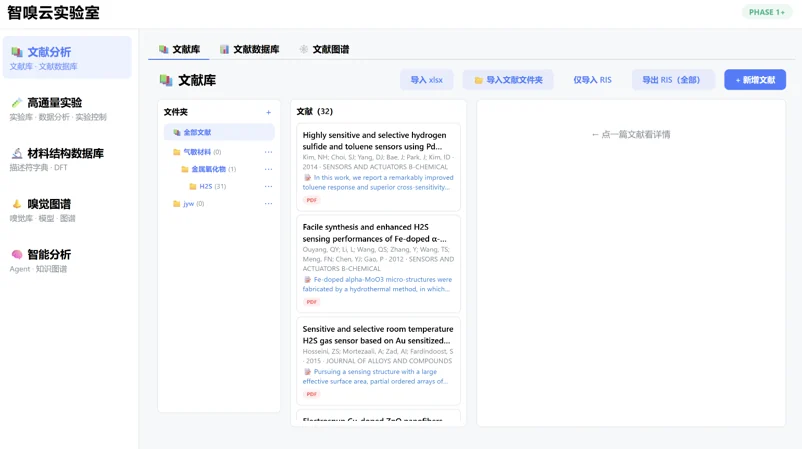Screen dimensions: 802x449
Task: Click the 仅导入 RIS button
Action: [592, 80]
